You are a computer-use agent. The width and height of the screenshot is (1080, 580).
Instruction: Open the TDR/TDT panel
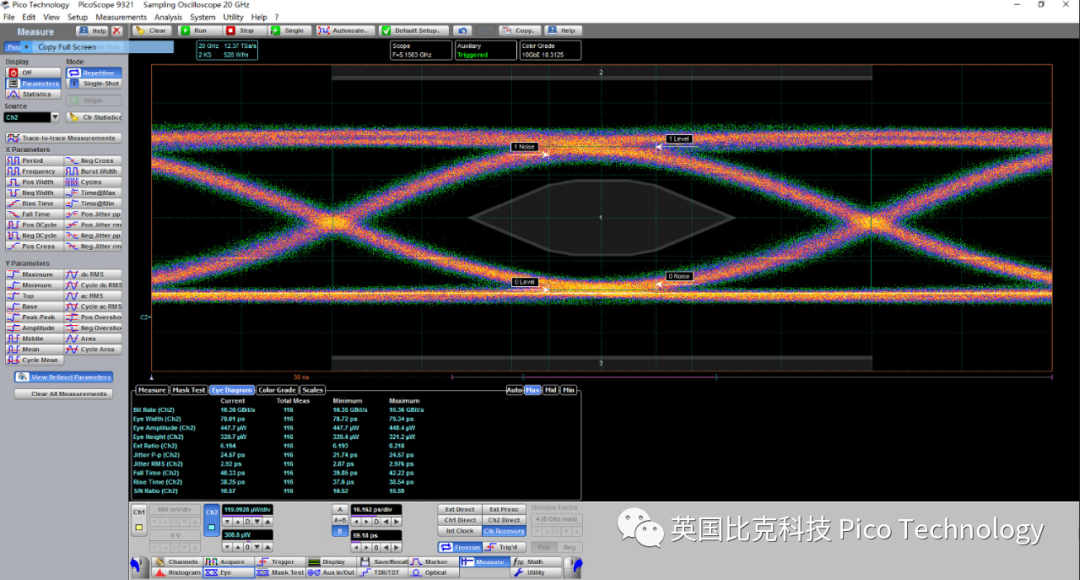coord(383,573)
